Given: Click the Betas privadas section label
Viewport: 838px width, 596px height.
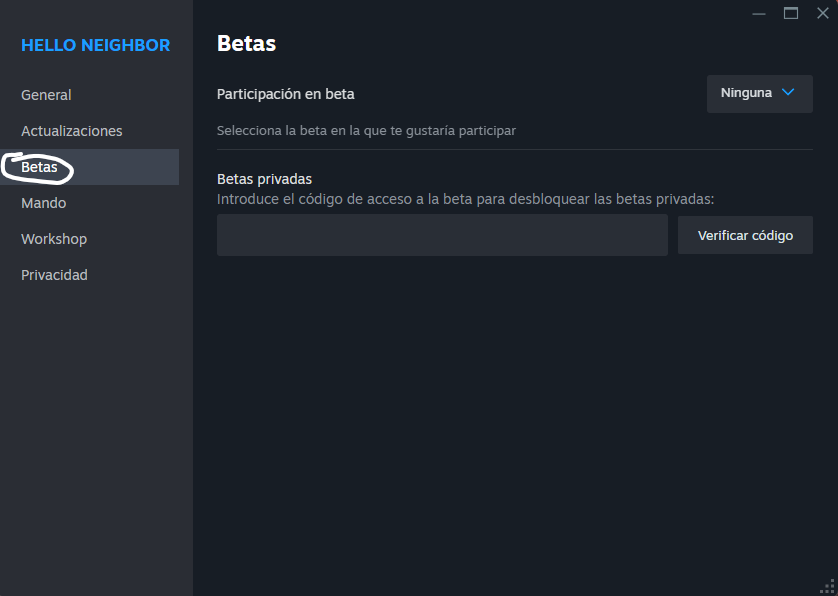Looking at the screenshot, I should 265,179.
